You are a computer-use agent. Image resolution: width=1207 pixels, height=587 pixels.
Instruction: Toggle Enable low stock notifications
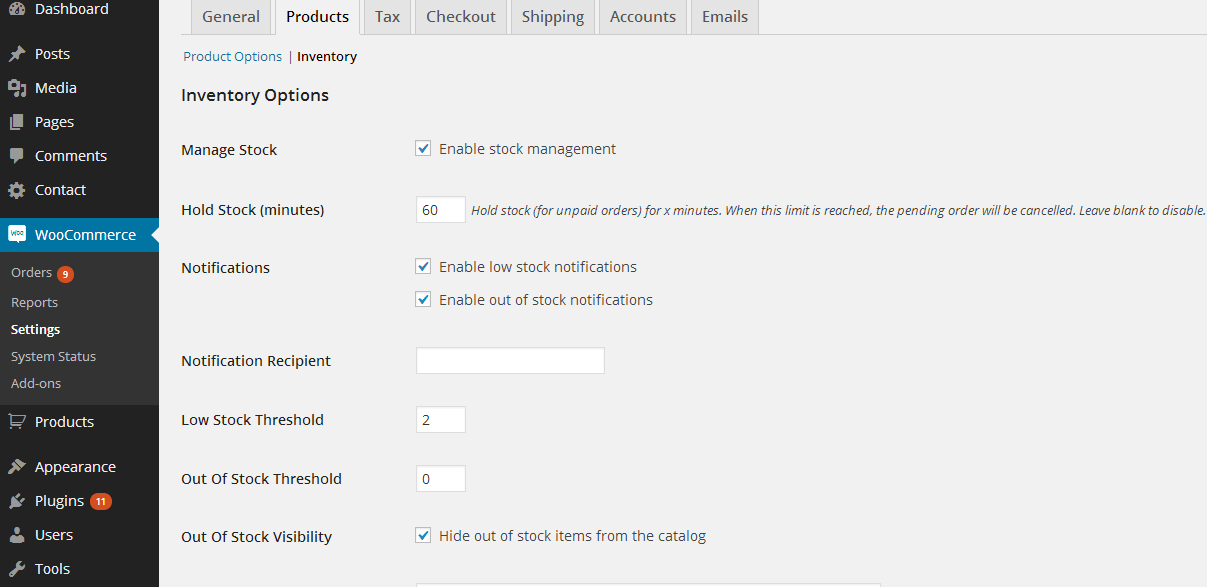point(423,267)
